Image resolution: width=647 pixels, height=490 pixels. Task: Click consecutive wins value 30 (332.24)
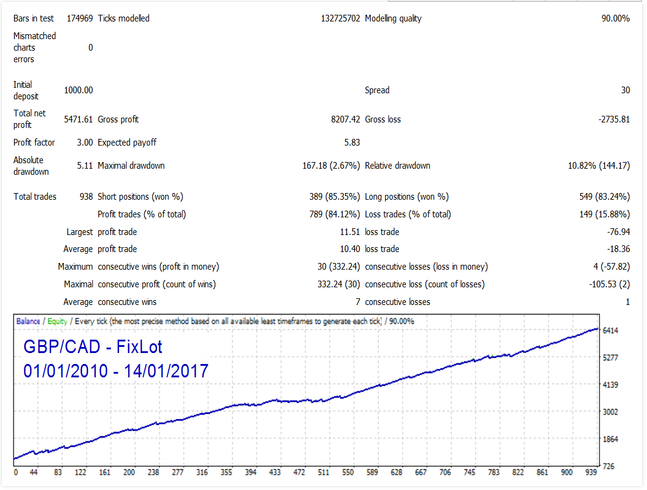[x=339, y=266]
